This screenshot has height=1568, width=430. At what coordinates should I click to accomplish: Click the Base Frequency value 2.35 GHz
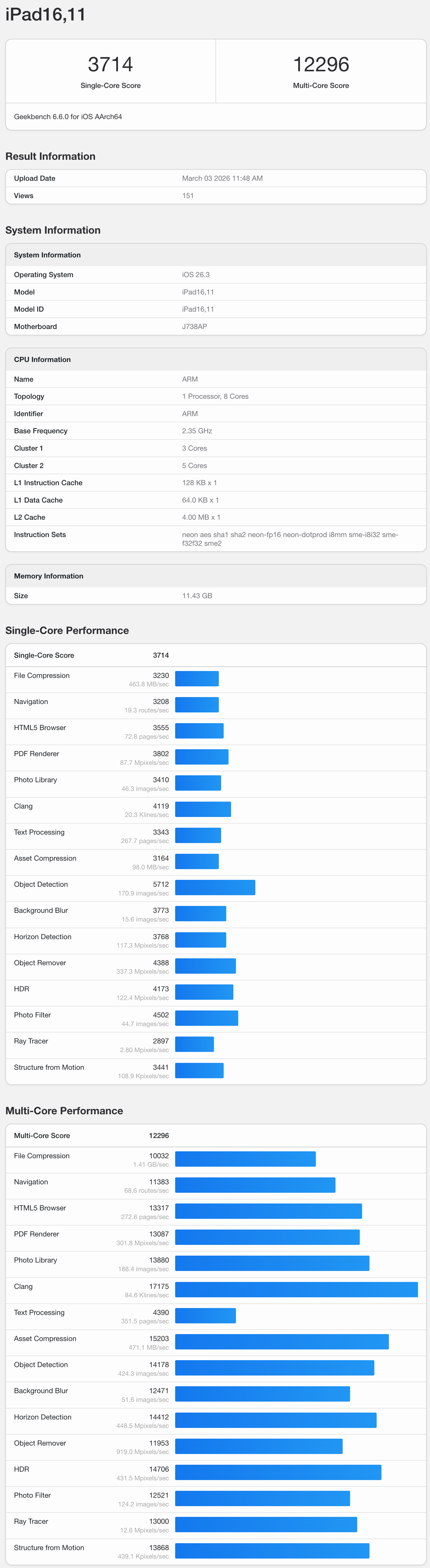coord(197,431)
